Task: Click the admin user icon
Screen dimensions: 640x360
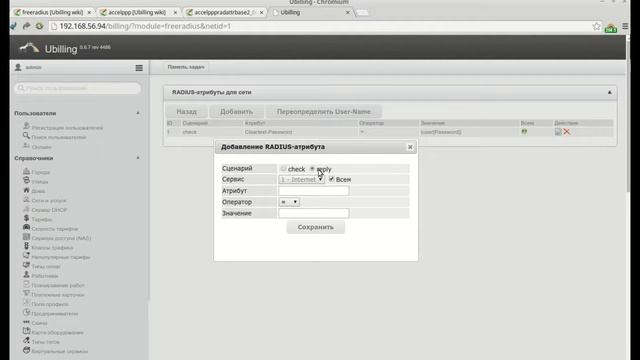Action: pyautogui.click(x=18, y=67)
